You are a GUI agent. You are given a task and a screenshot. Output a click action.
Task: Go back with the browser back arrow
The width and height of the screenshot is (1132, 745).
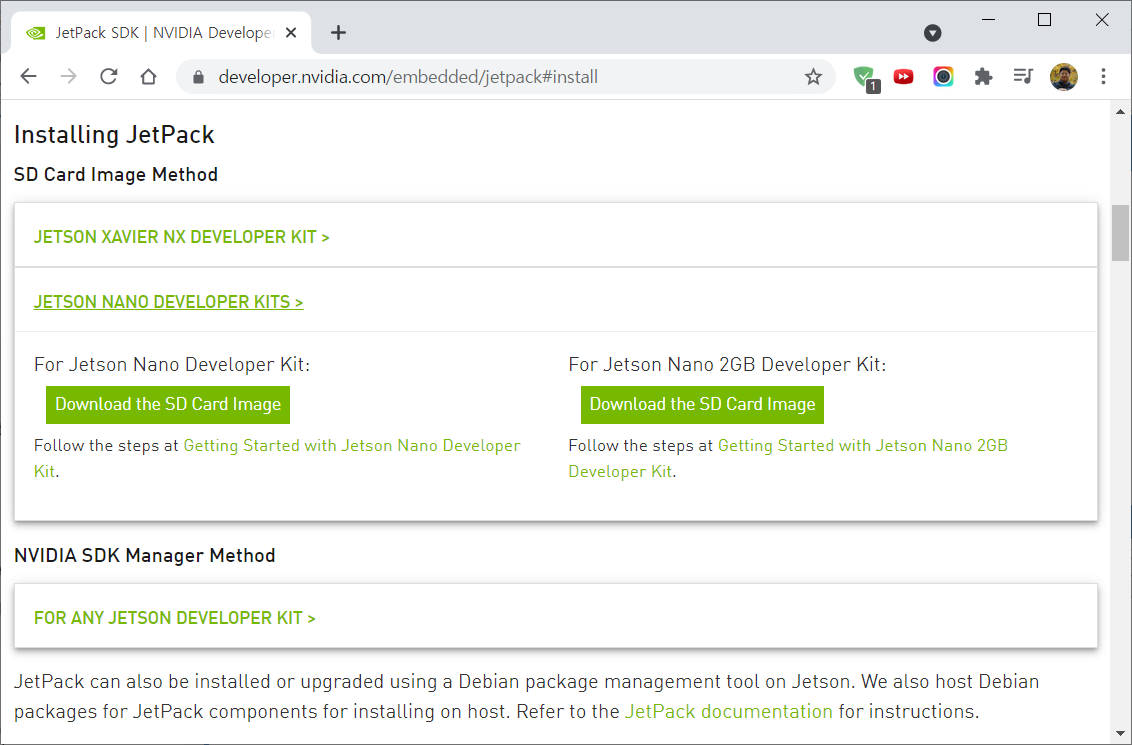tap(28, 77)
